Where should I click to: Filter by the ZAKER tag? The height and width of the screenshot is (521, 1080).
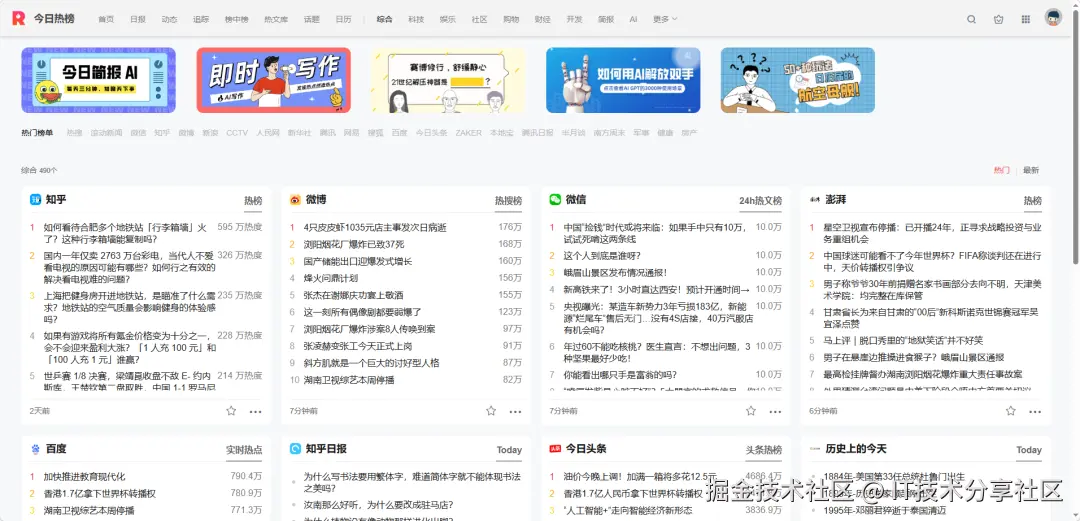(468, 133)
